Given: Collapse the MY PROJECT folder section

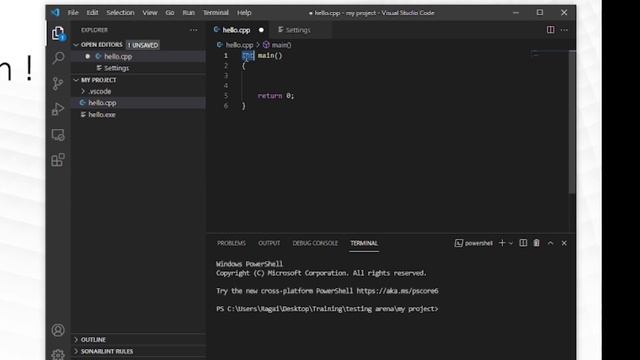Looking at the screenshot, I should [x=76, y=80].
